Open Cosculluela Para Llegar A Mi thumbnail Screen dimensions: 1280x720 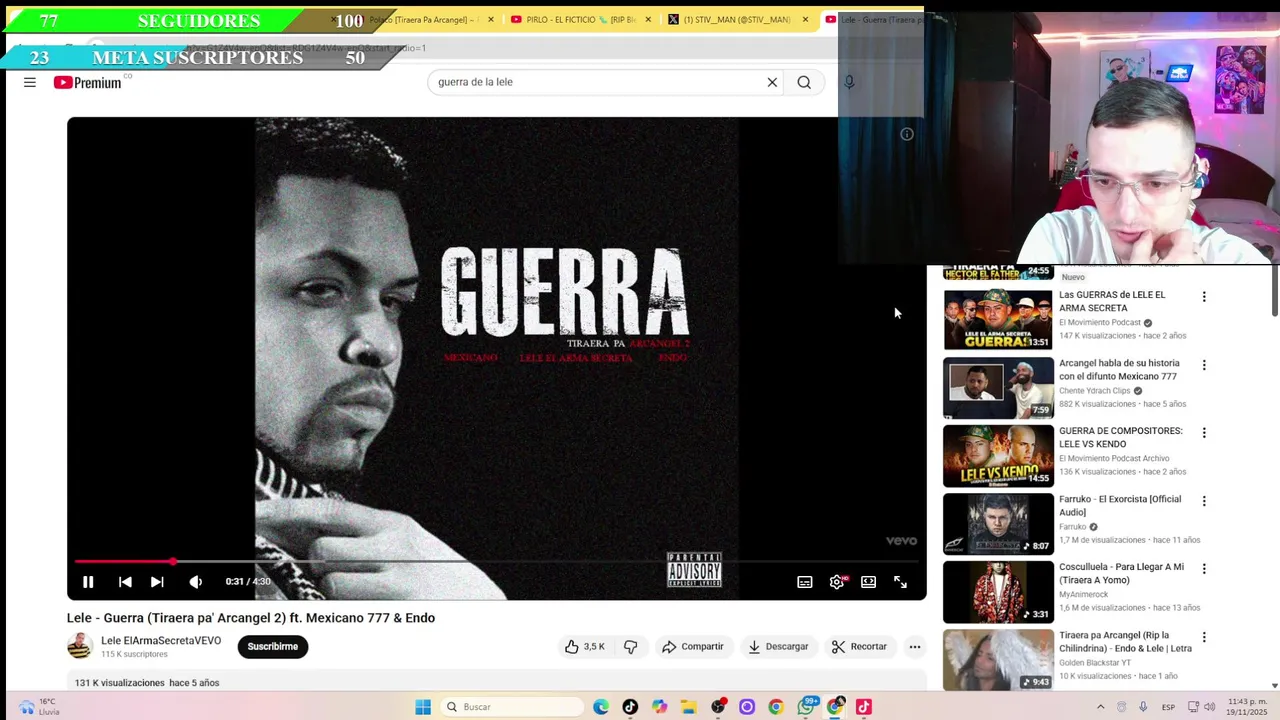(998, 591)
